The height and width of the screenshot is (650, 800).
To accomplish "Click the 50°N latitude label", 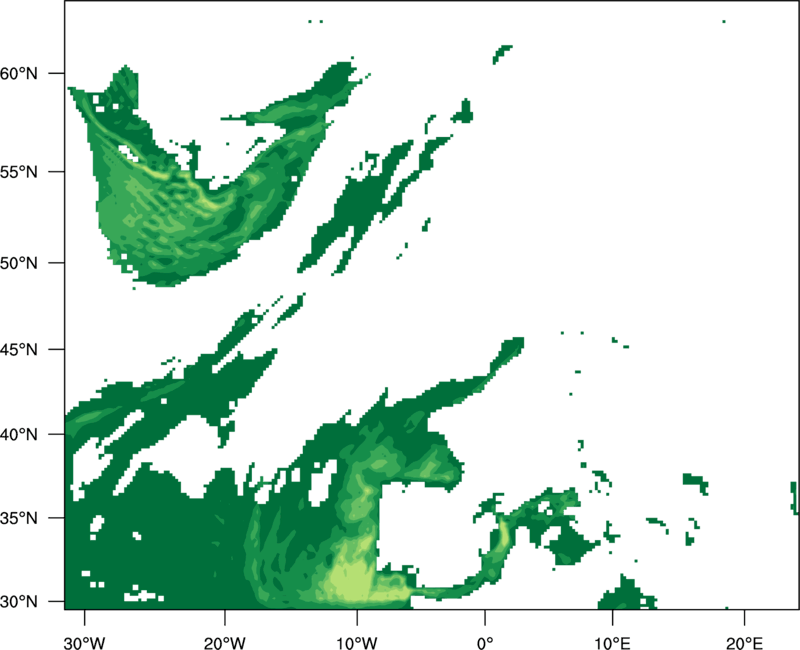I will point(19,263).
